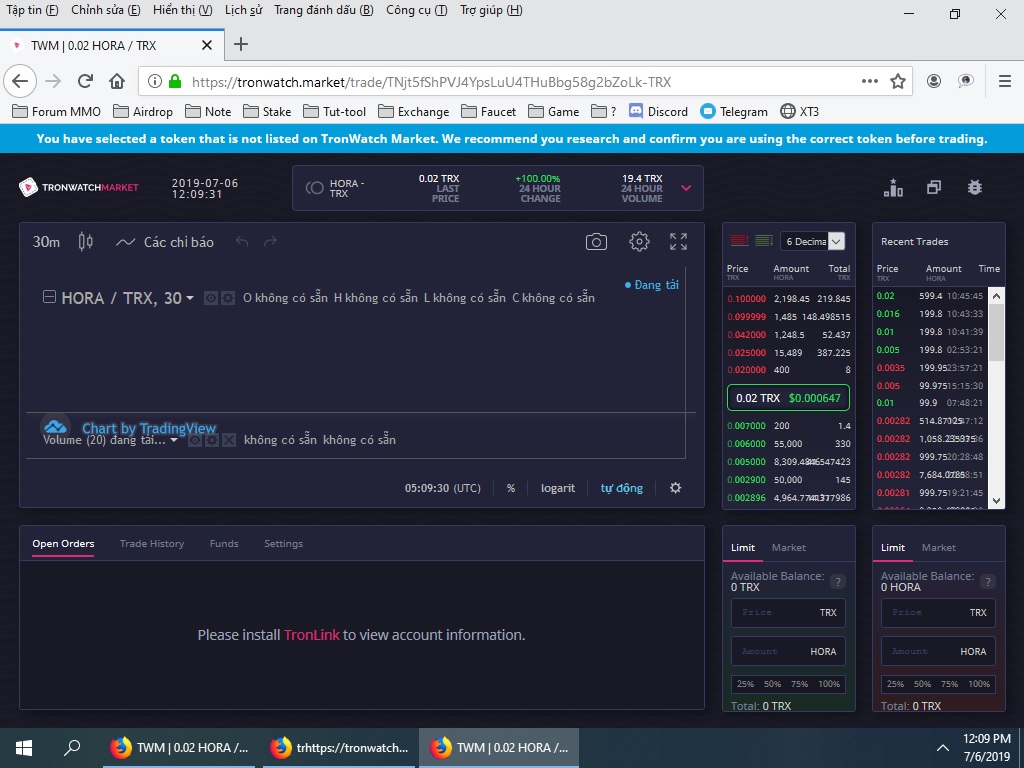
Task: Show buy orders only in order book
Action: click(x=763, y=241)
